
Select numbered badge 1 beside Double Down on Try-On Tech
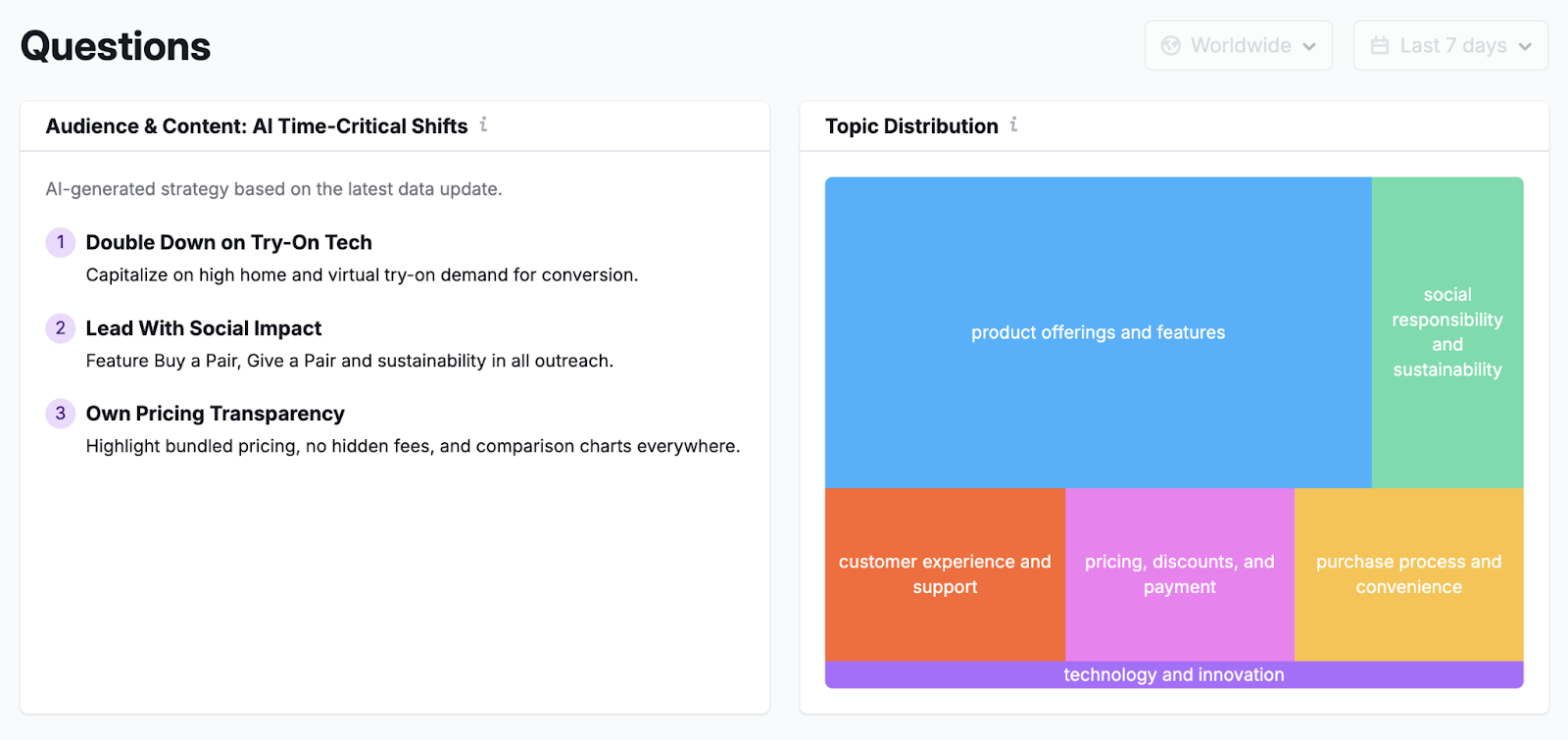pos(60,242)
